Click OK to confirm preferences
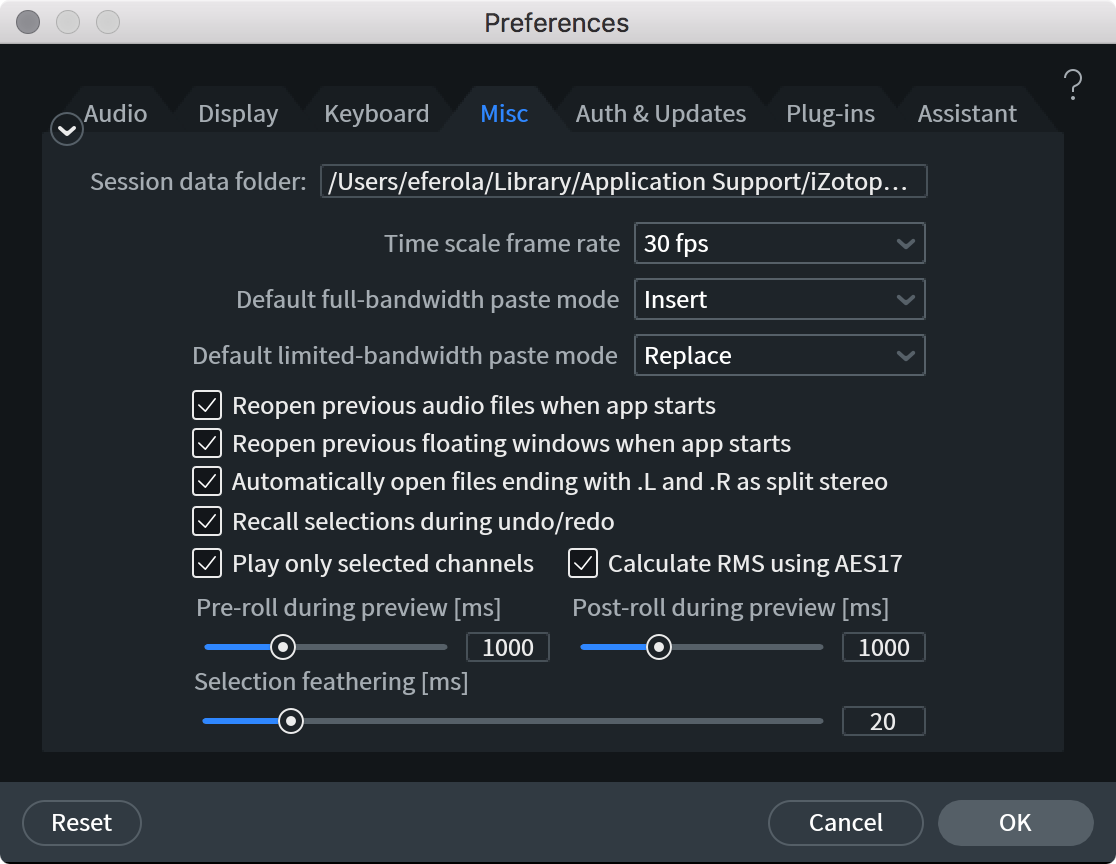This screenshot has height=864, width=1116. [1016, 823]
